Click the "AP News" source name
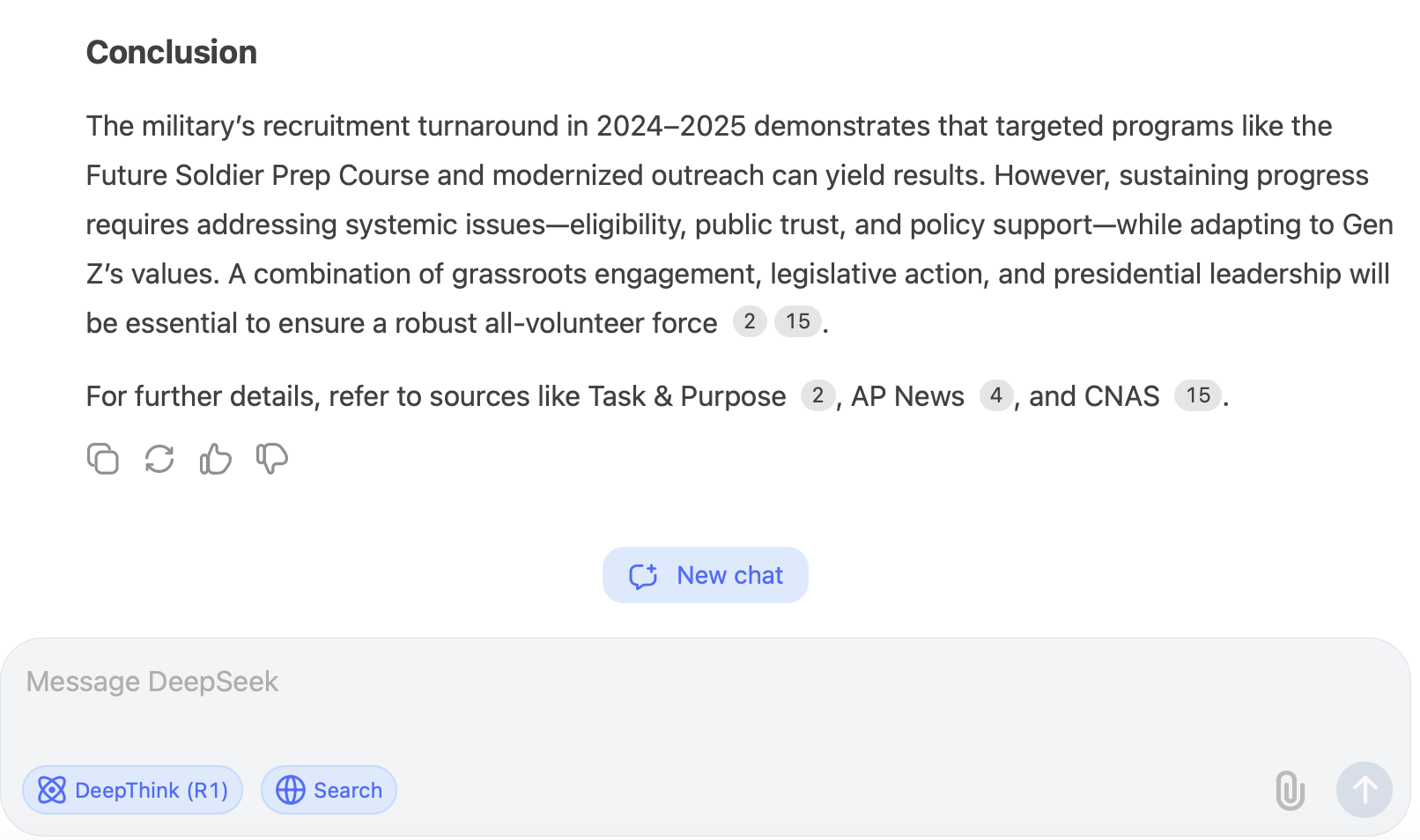The height and width of the screenshot is (840, 1420). [907, 396]
